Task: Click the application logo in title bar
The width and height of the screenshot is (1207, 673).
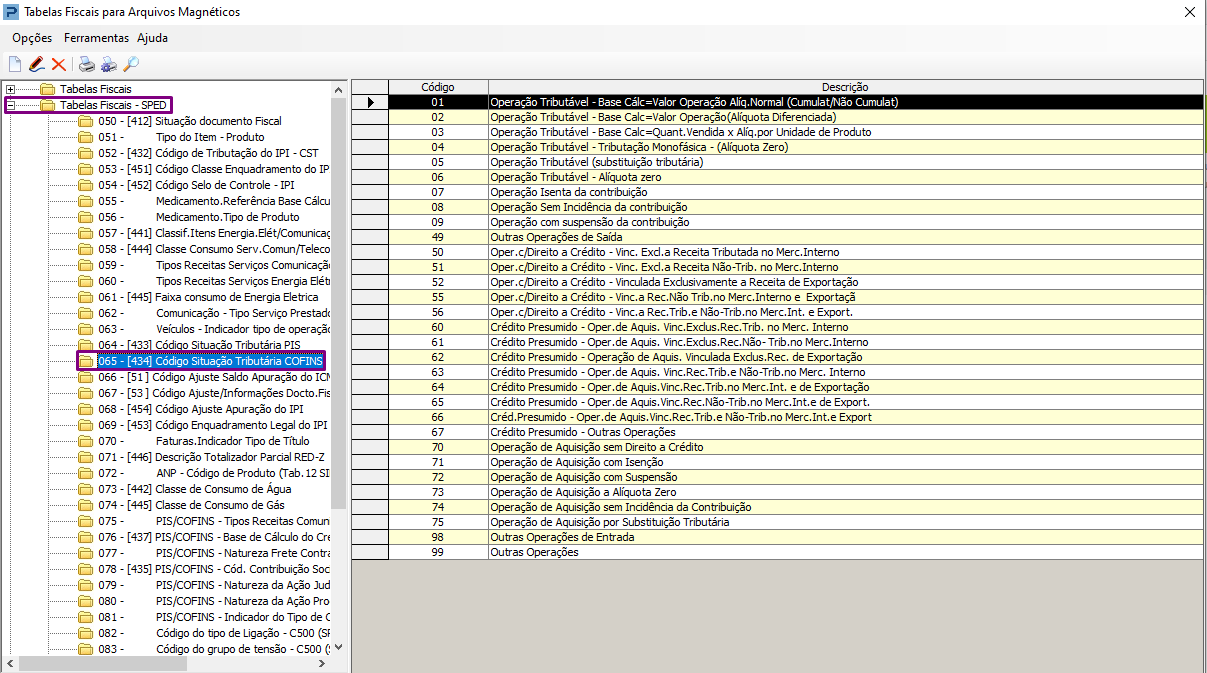Action: point(12,12)
